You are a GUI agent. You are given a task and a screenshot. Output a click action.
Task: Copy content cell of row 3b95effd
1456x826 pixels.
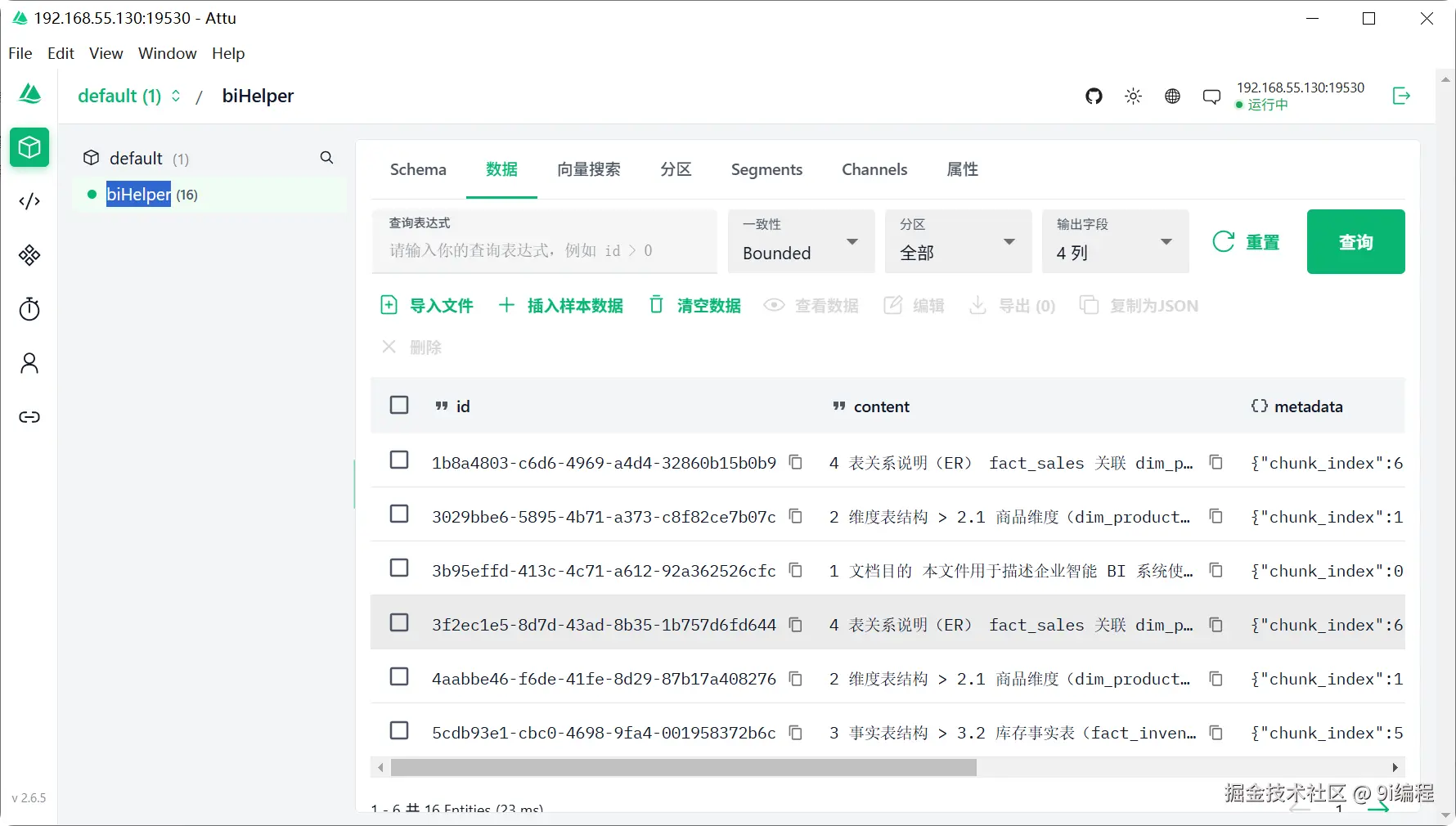[x=1216, y=570]
